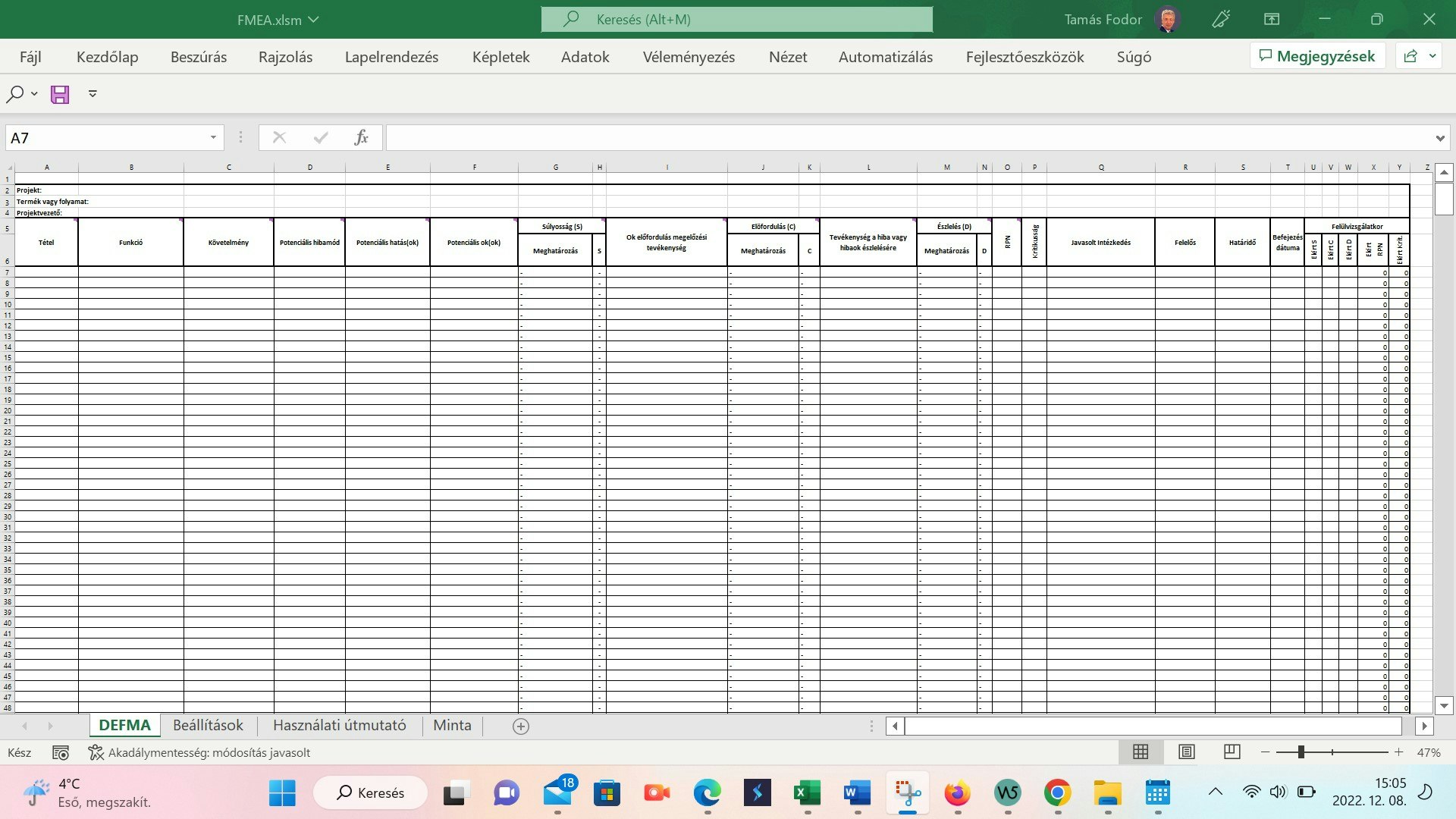Mute the speaker in the system tray
Viewport: 1456px width, 819px height.
[1277, 792]
